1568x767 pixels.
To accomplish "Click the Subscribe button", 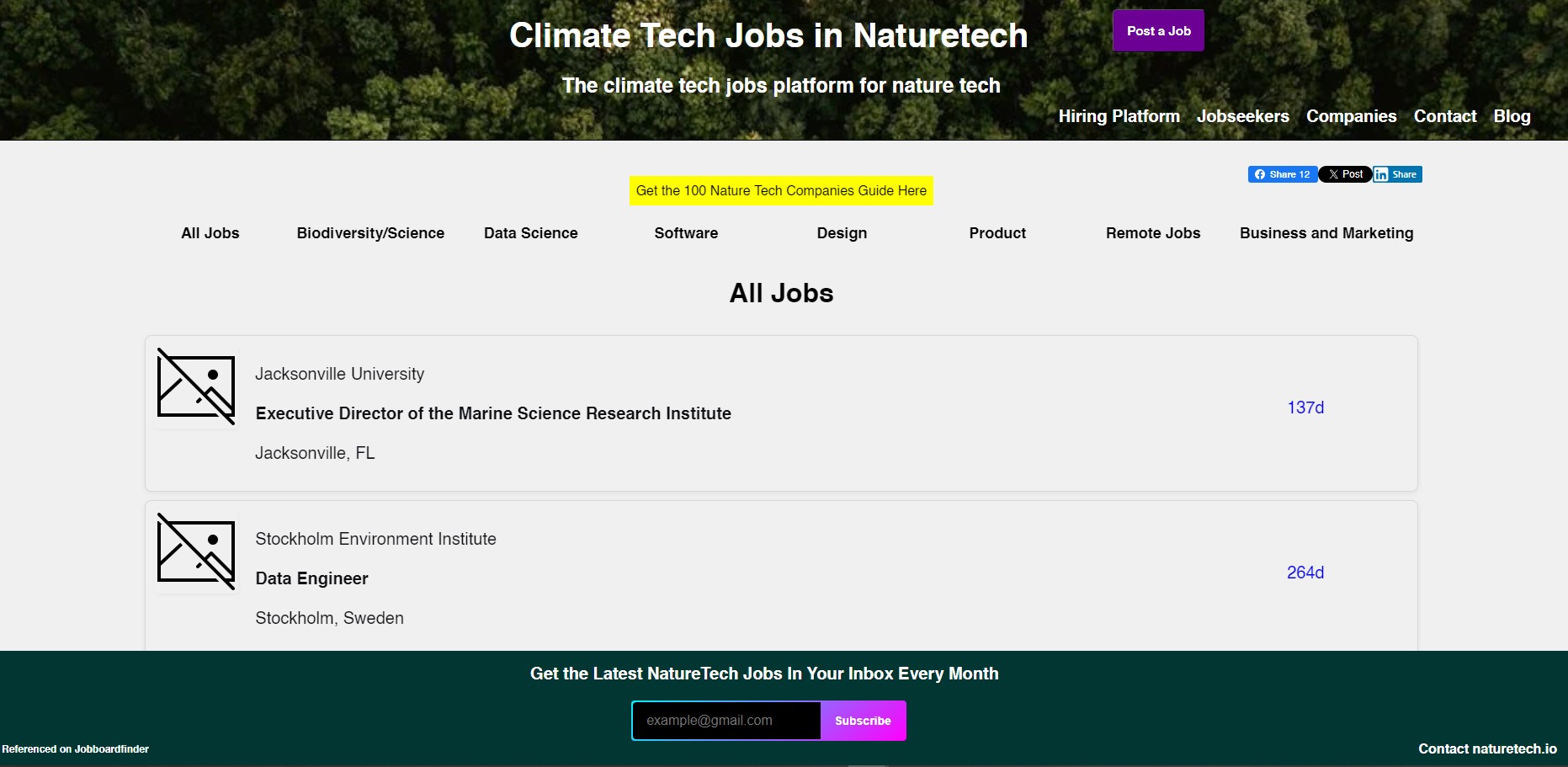I will coord(863,721).
